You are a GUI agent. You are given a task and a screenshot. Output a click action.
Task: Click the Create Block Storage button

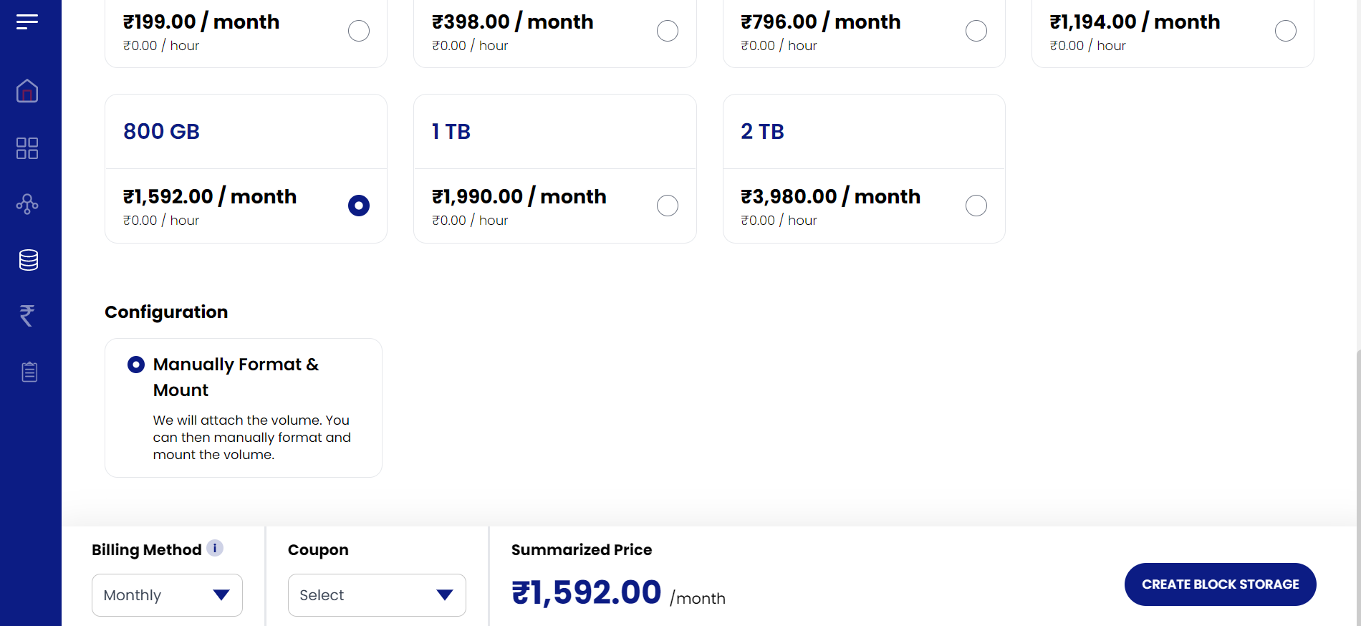1220,584
